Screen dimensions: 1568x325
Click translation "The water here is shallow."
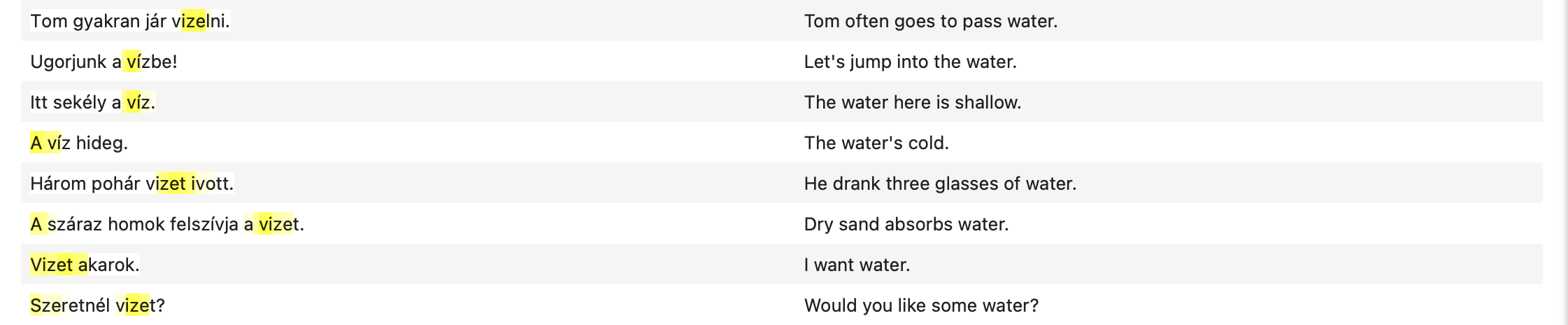(912, 102)
